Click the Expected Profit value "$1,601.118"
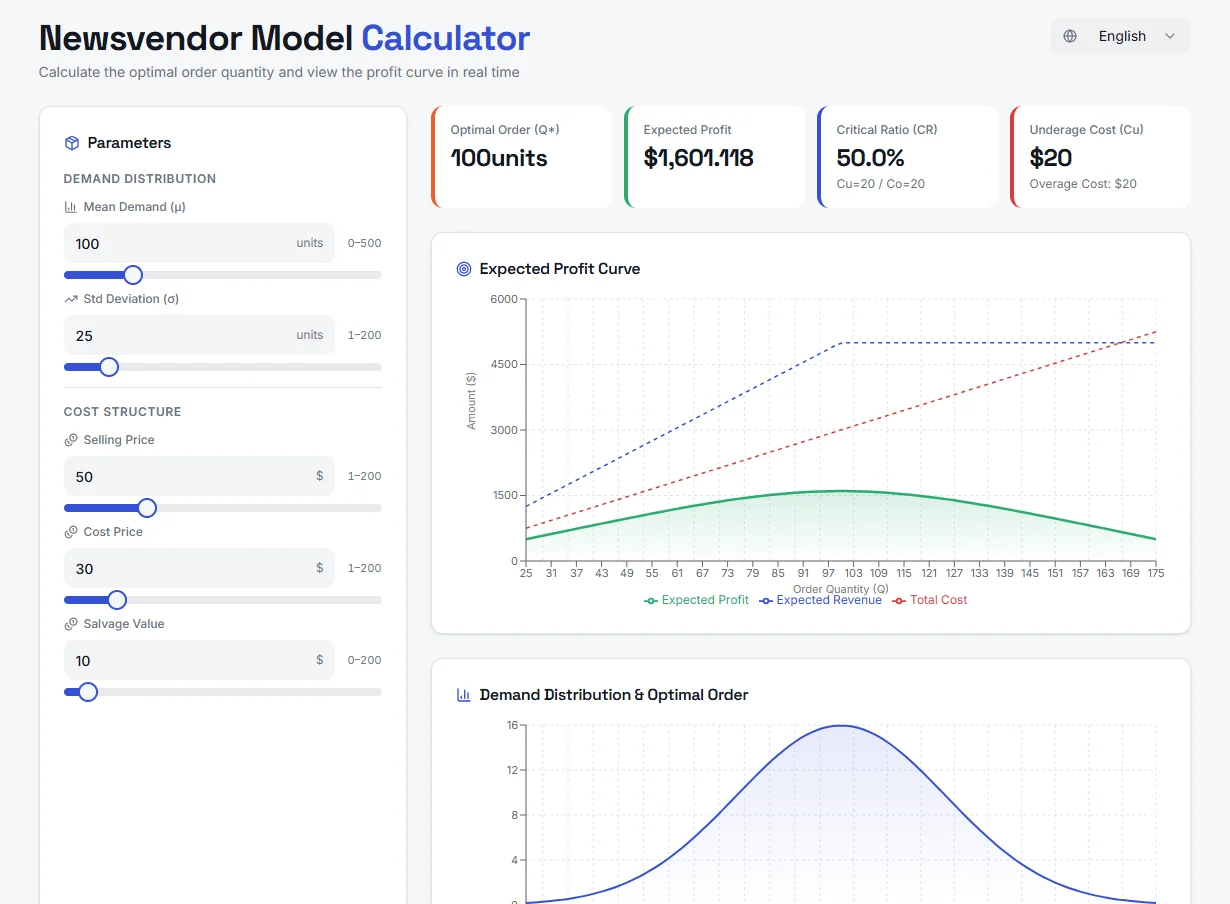This screenshot has height=904, width=1230. [x=698, y=158]
